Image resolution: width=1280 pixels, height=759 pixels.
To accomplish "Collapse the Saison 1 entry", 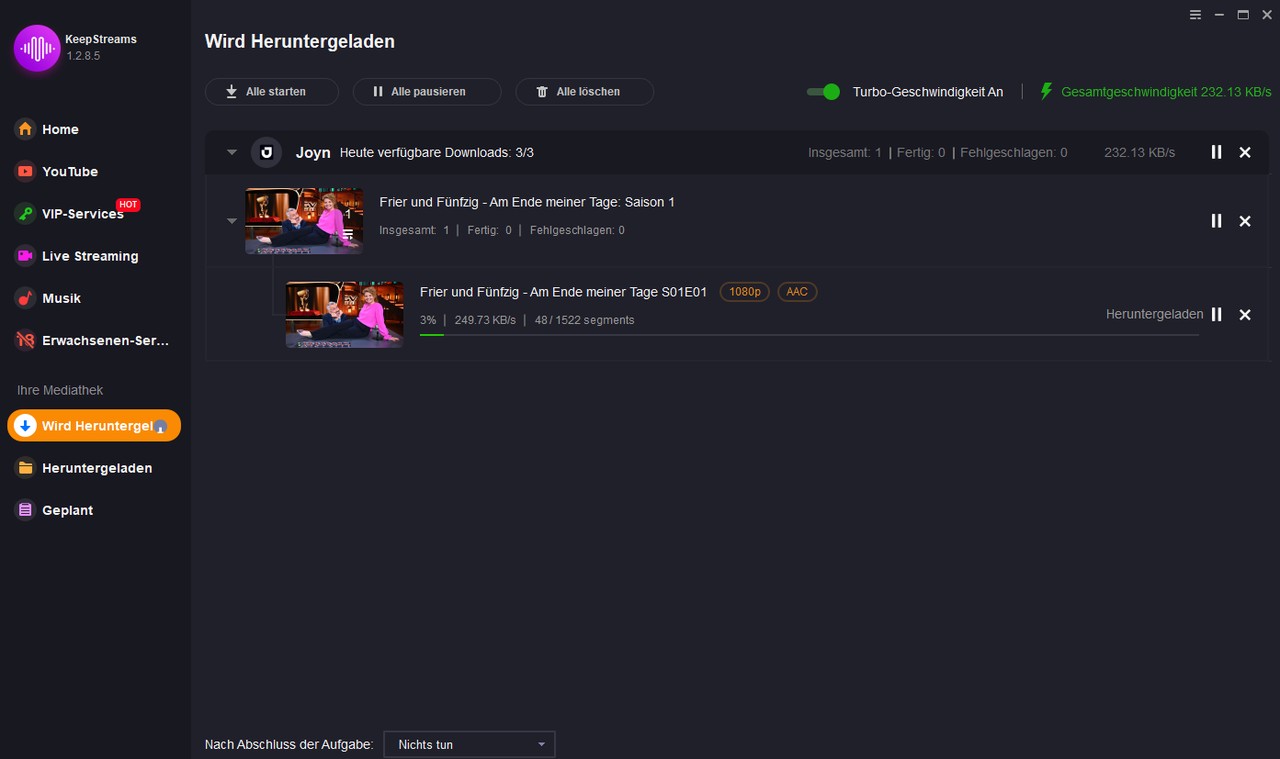I will click(231, 221).
